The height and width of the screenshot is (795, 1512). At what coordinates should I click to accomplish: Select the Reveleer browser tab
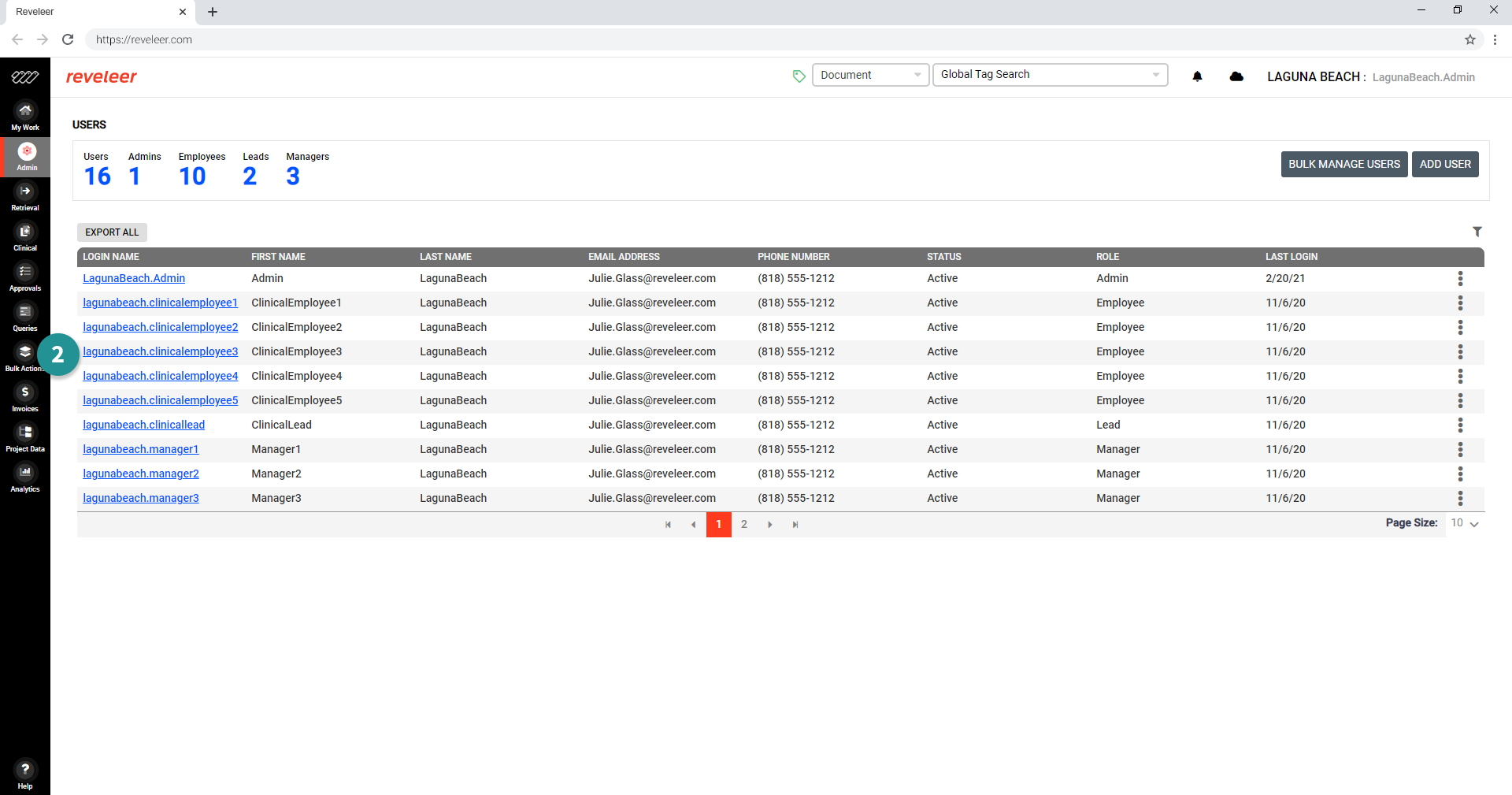pos(98,12)
